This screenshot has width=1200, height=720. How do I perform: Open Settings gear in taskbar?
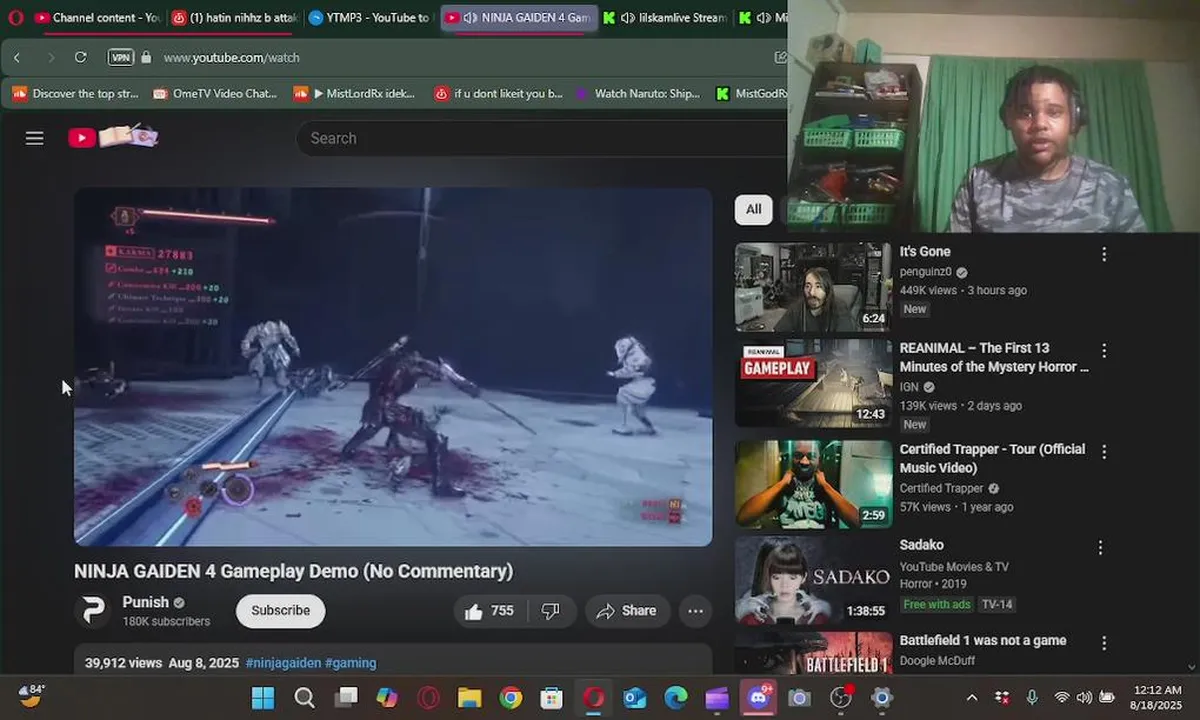(881, 697)
